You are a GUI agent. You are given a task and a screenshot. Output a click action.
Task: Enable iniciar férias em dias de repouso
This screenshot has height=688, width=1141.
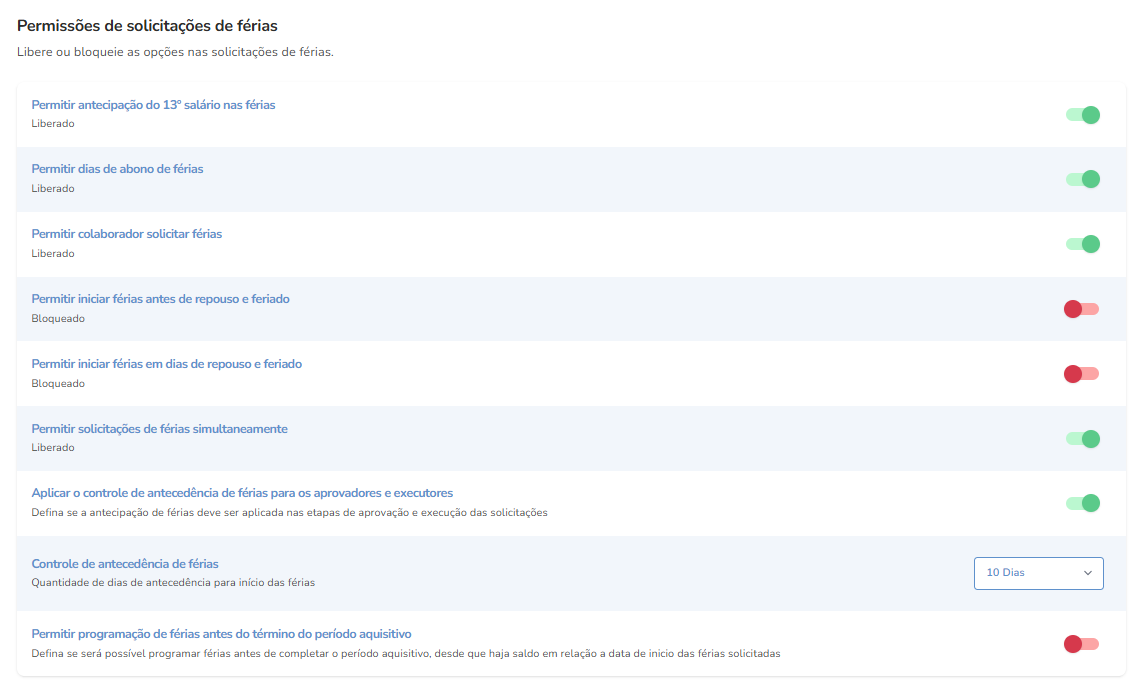coord(1081,374)
